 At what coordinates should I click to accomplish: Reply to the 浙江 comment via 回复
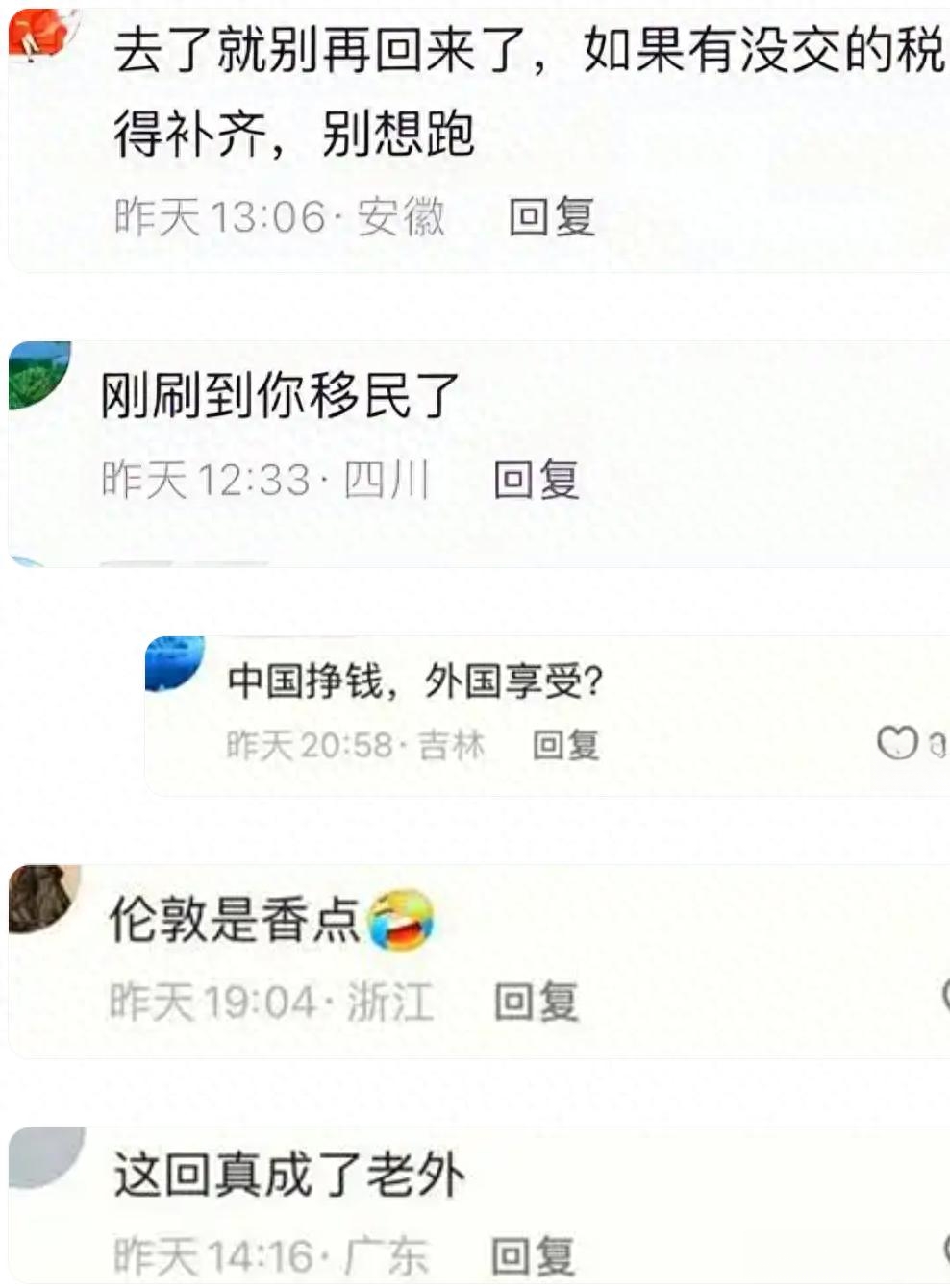point(537,1002)
